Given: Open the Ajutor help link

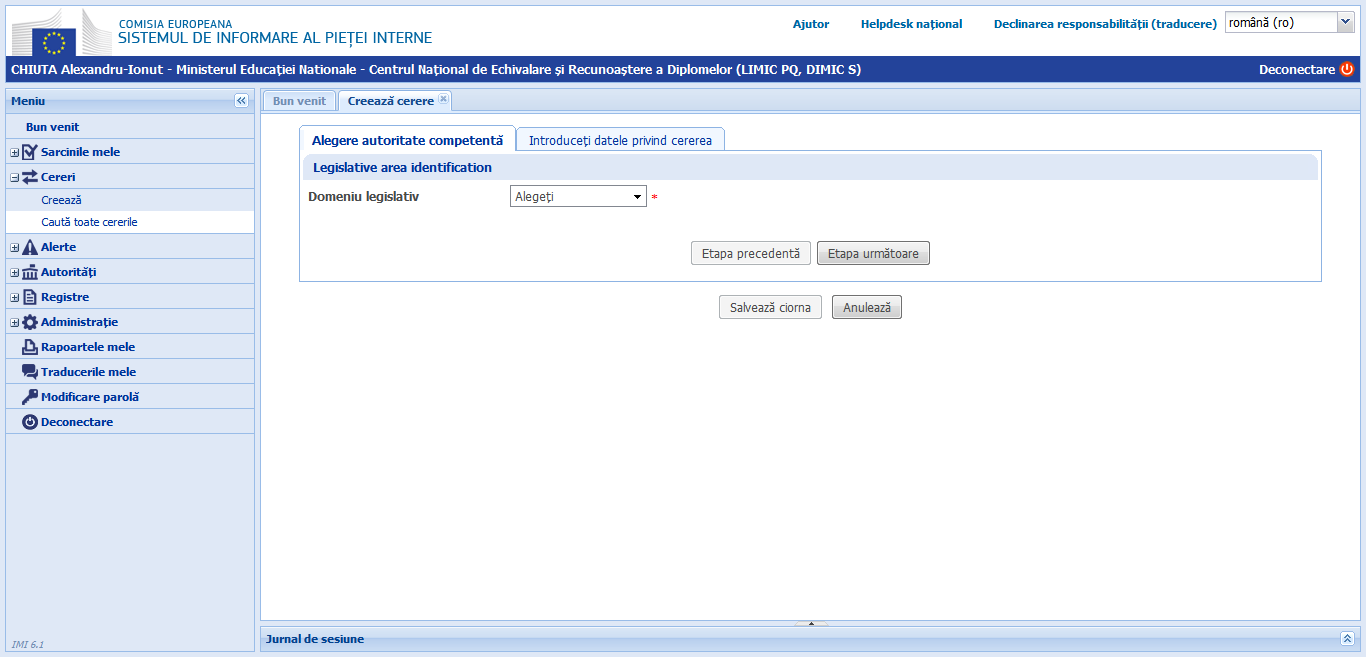Looking at the screenshot, I should coord(810,24).
